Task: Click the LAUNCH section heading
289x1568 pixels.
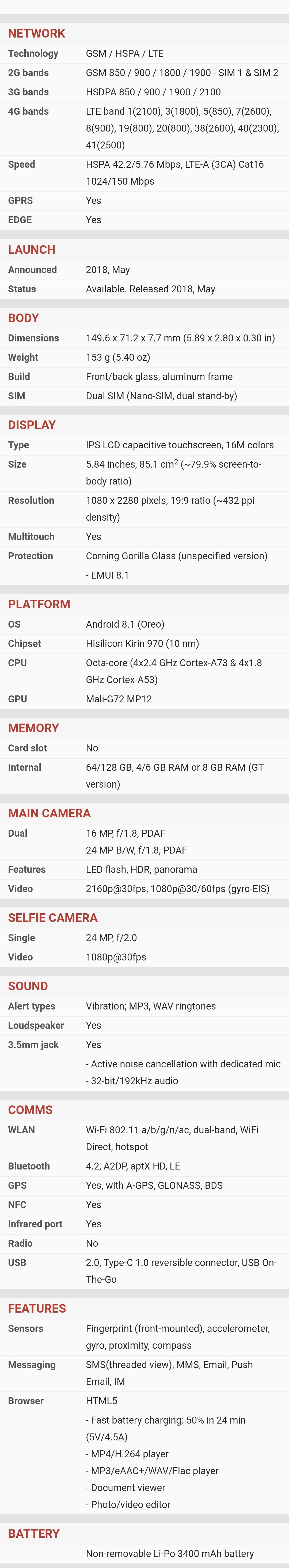Action: point(32,249)
